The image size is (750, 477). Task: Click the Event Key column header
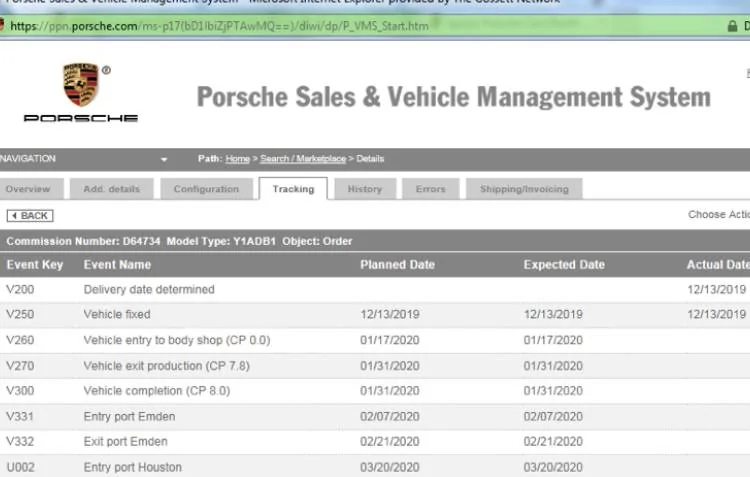pyautogui.click(x=34, y=265)
